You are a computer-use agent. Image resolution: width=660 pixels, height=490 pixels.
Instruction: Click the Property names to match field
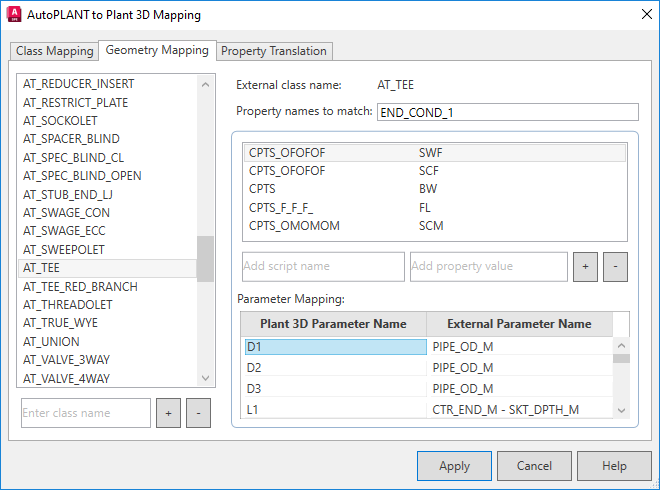[507, 112]
